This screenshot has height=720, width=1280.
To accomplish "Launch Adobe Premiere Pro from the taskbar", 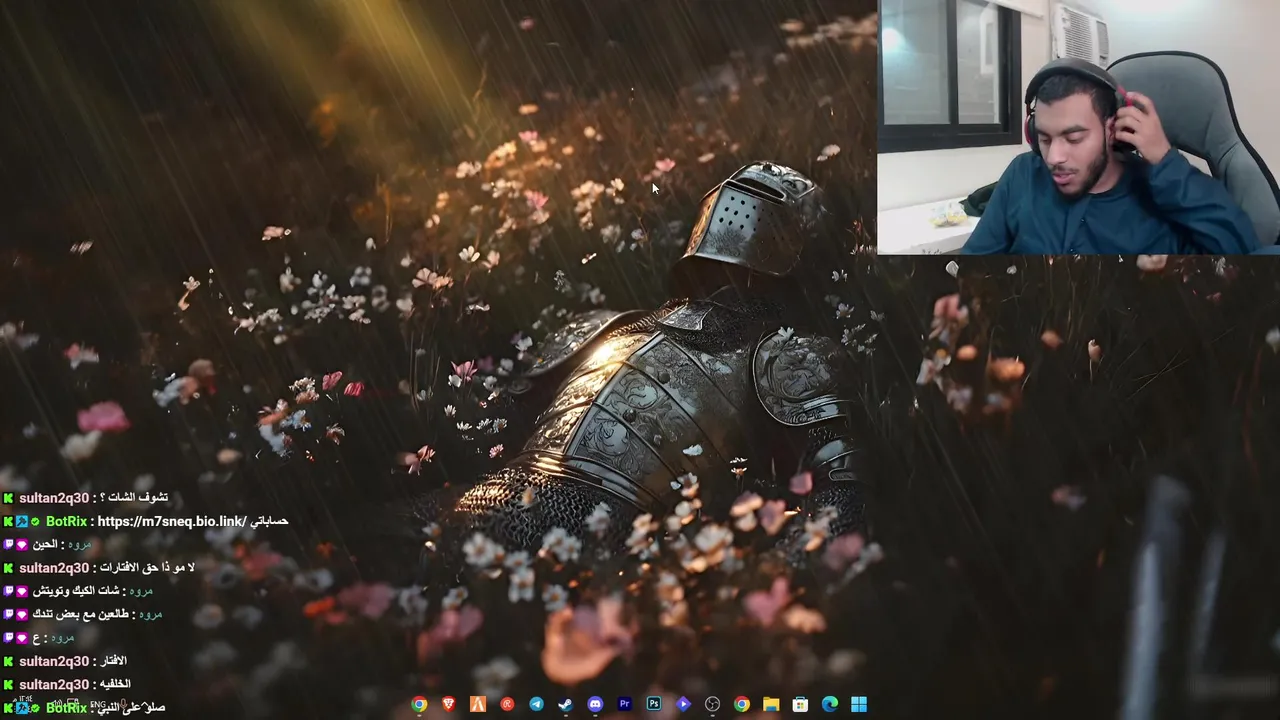I will tap(624, 704).
